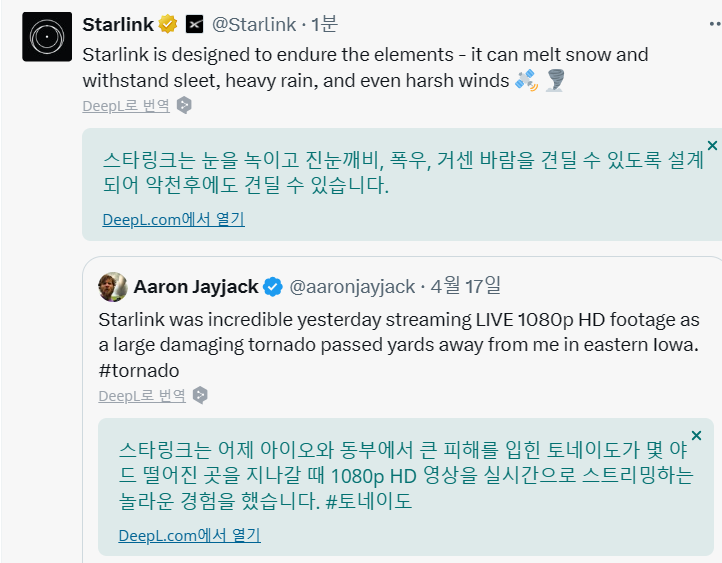The height and width of the screenshot is (563, 722).
Task: Click the Starlink gold verified badge
Action: tap(168, 24)
